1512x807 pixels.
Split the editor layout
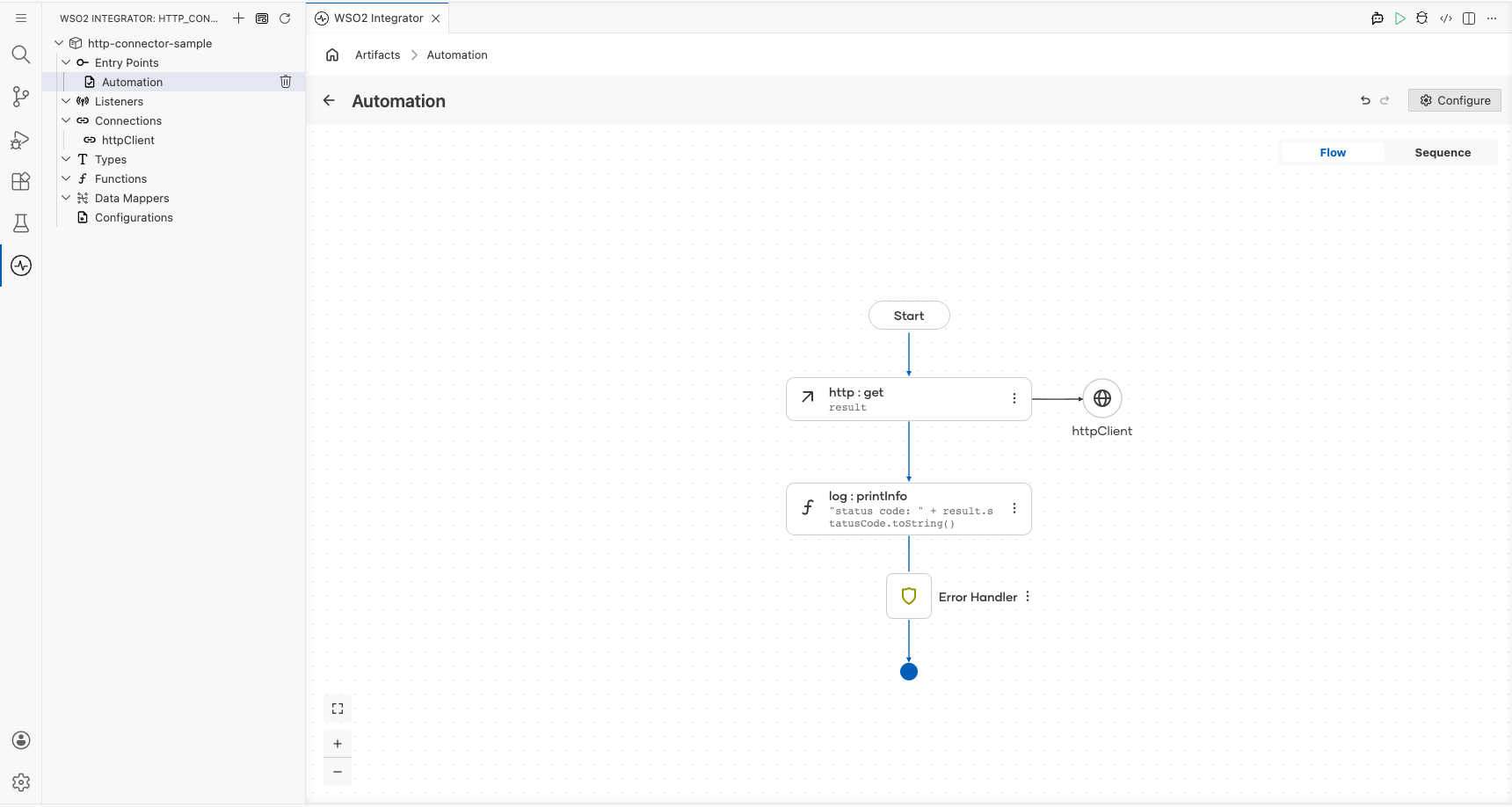1469,18
